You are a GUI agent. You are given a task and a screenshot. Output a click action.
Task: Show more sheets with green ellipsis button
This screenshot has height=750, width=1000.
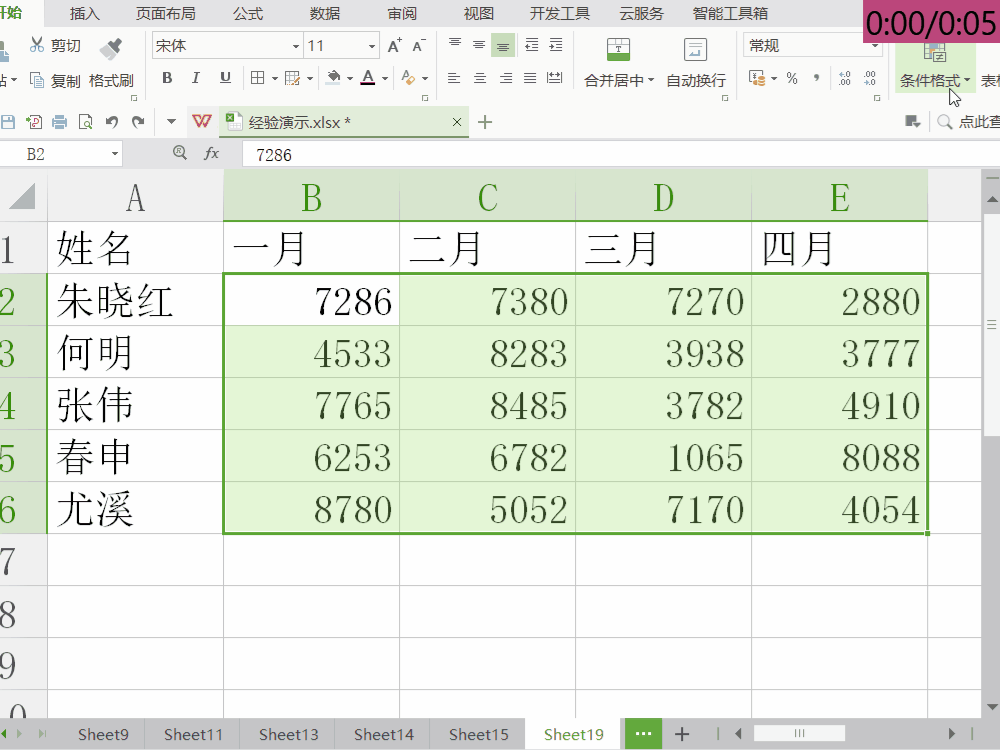pos(643,733)
